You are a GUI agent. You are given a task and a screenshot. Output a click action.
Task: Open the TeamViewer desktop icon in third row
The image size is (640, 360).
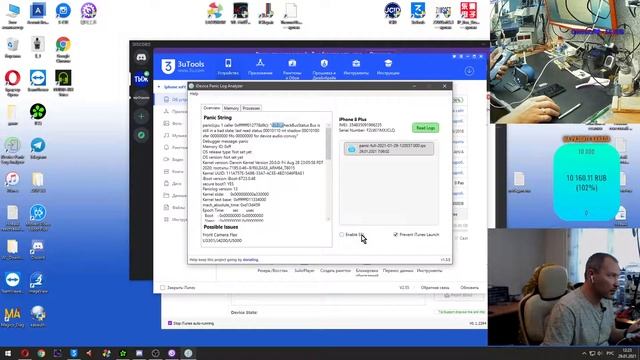38,78
